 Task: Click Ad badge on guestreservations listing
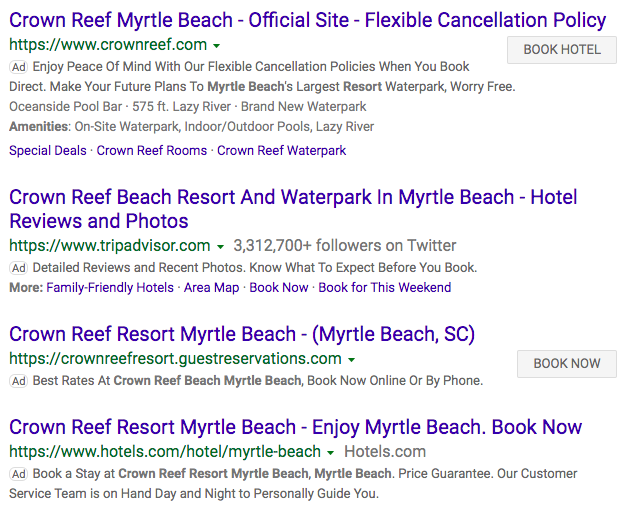coord(18,381)
